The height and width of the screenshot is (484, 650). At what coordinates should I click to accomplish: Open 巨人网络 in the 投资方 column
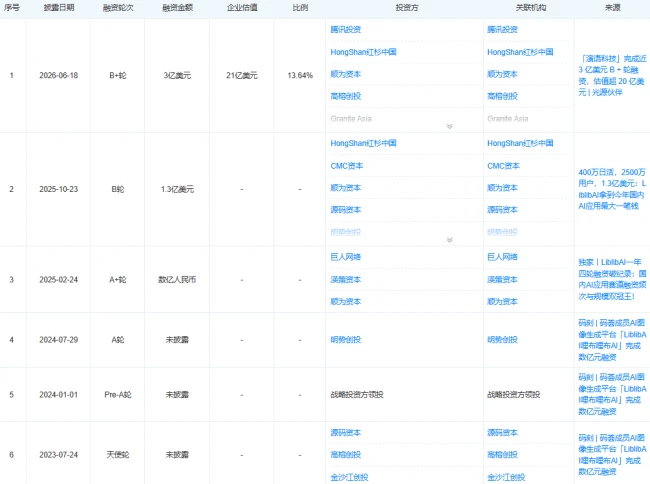(346, 257)
